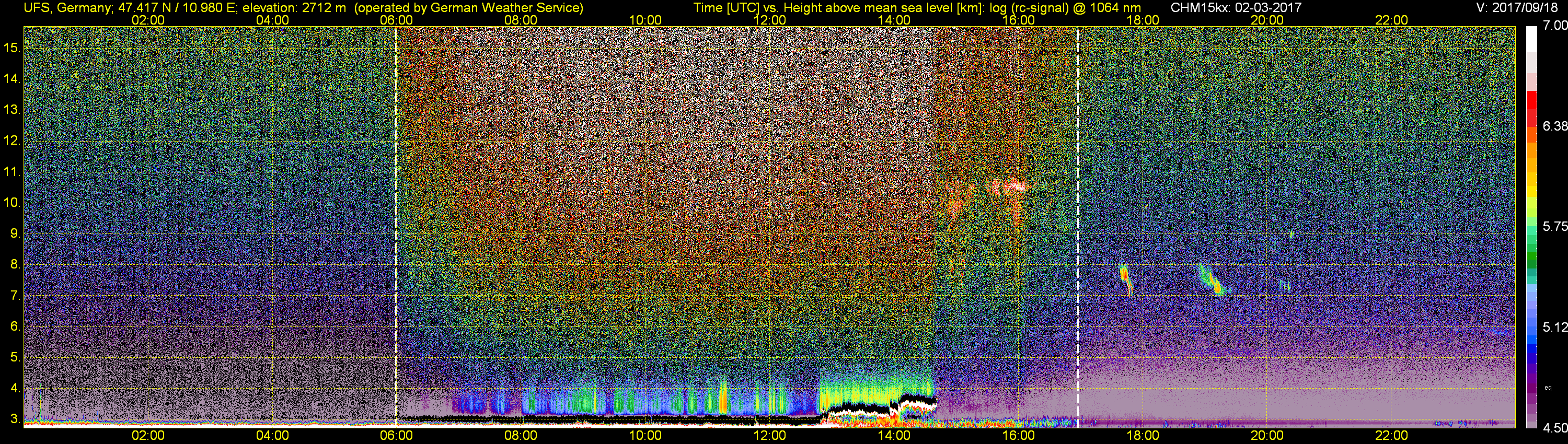Click "18:00" on the bottom time axis
1568x444 pixels.
click(x=1143, y=436)
